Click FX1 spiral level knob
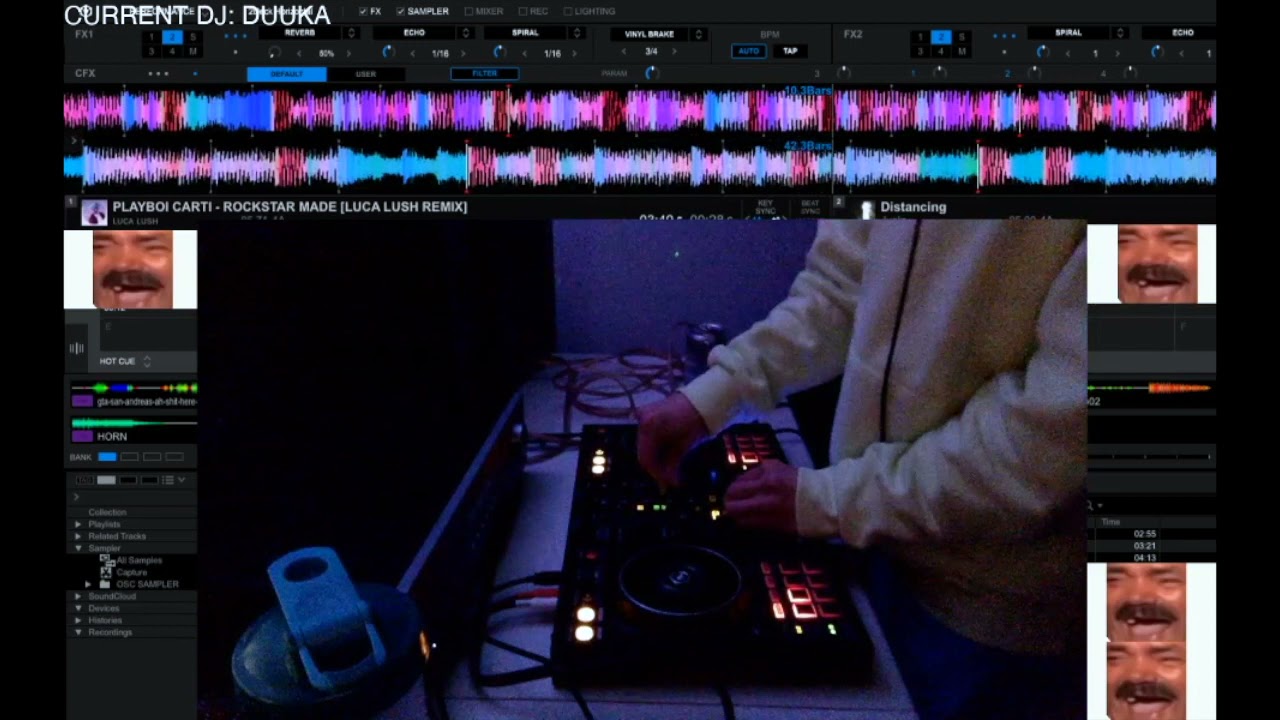Image resolution: width=1280 pixels, height=720 pixels. pyautogui.click(x=500, y=52)
